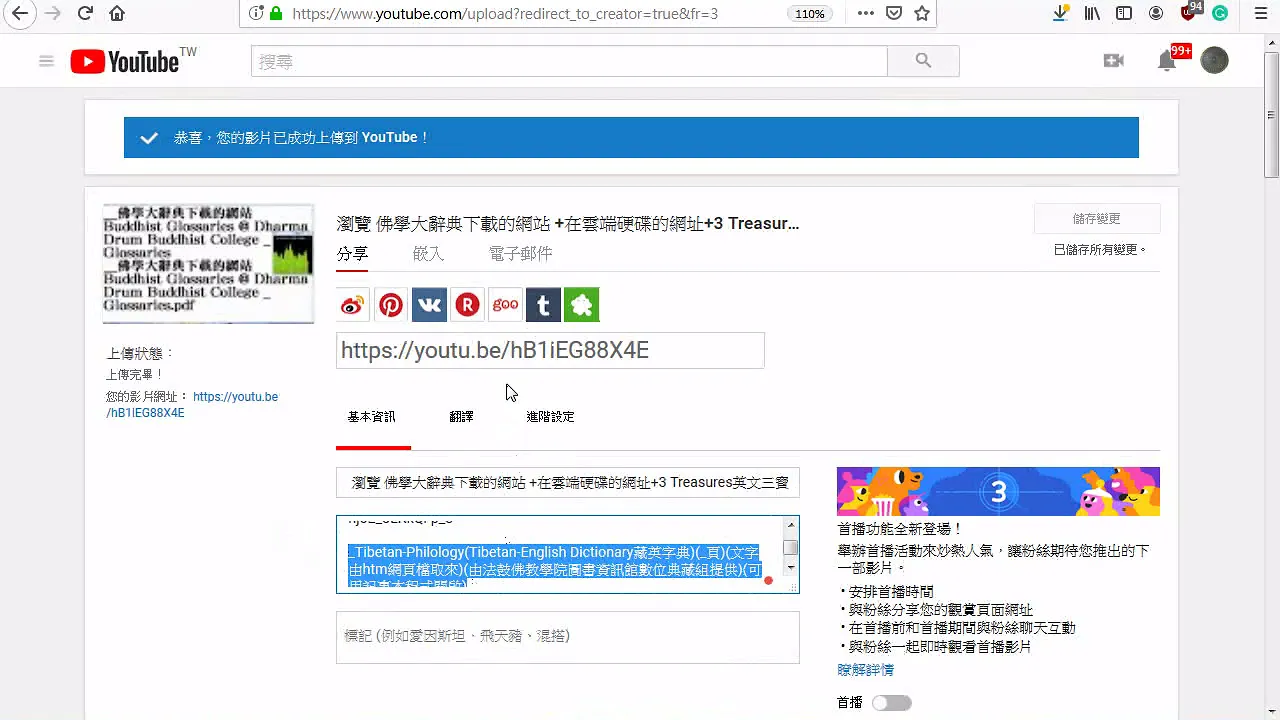Open the browser home page
The height and width of the screenshot is (720, 1280).
(x=117, y=14)
